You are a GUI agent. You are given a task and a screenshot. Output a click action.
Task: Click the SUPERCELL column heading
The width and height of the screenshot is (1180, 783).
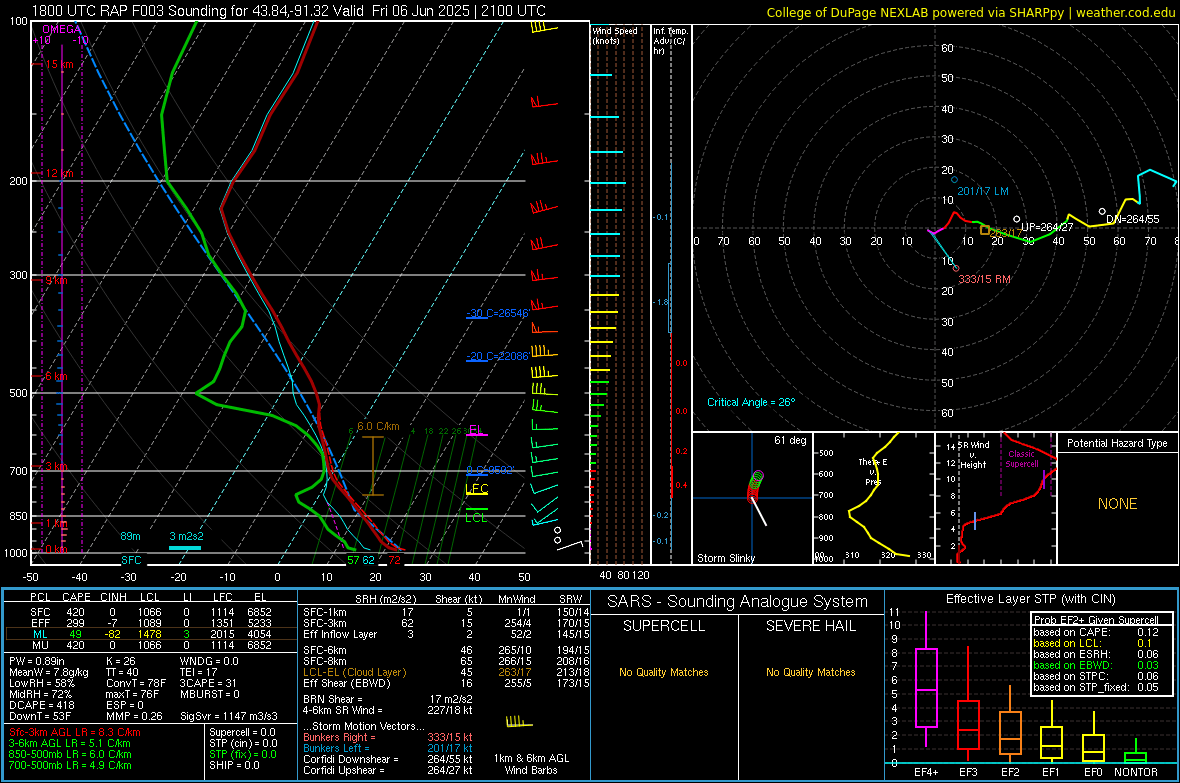664,626
